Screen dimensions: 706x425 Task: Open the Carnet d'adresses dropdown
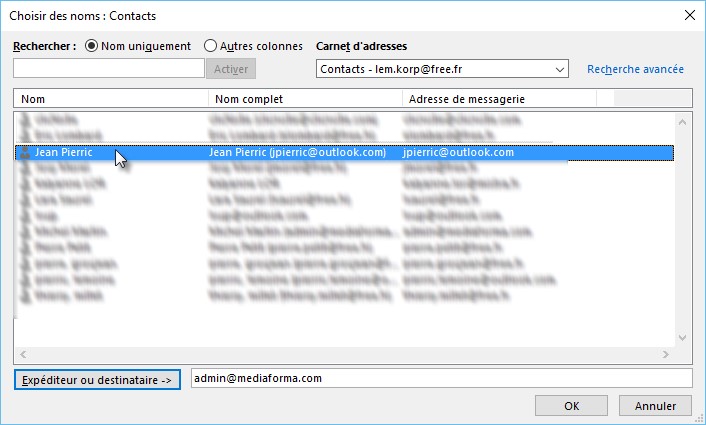[x=442, y=69]
